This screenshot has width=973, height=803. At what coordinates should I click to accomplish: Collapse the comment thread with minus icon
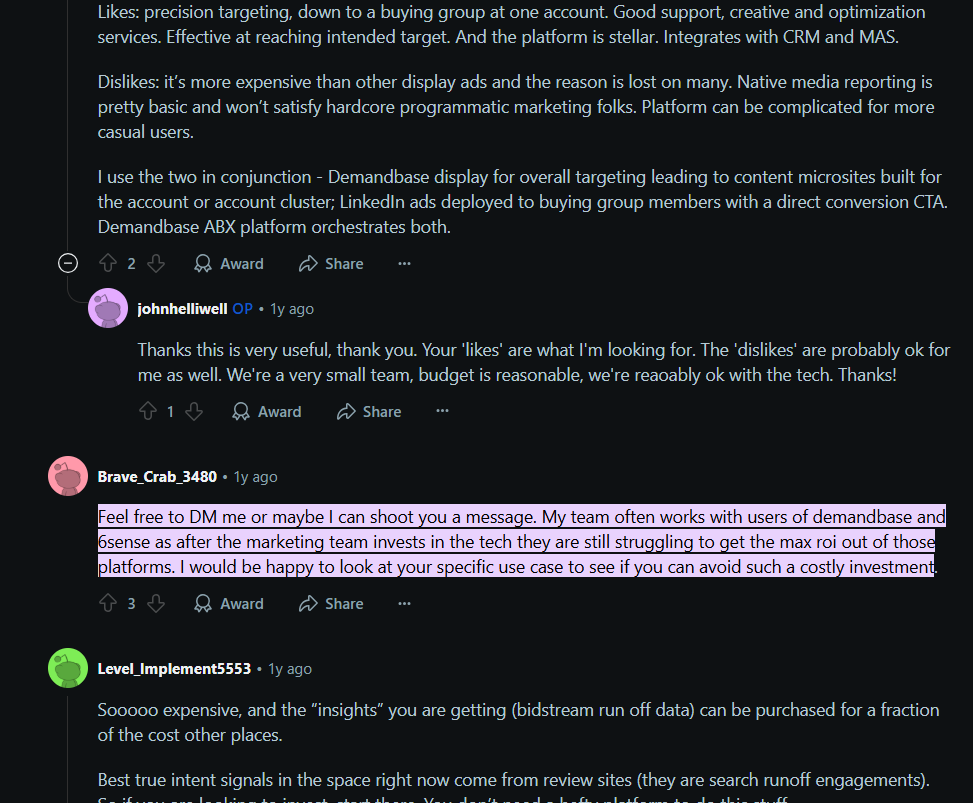68,263
